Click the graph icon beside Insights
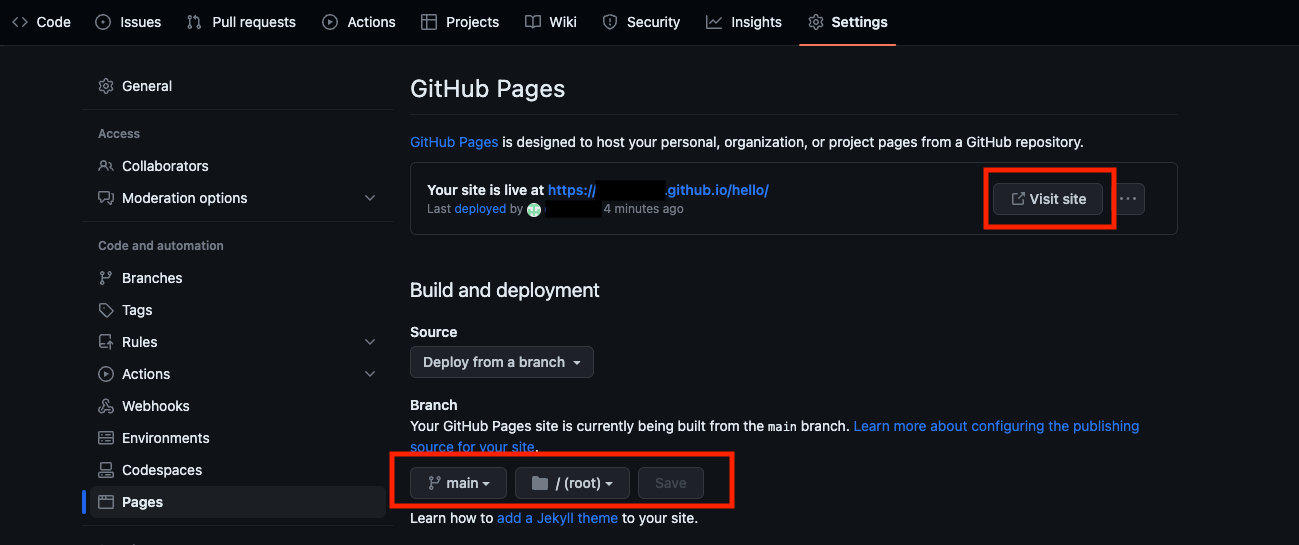Image resolution: width=1299 pixels, height=545 pixels. (x=713, y=22)
